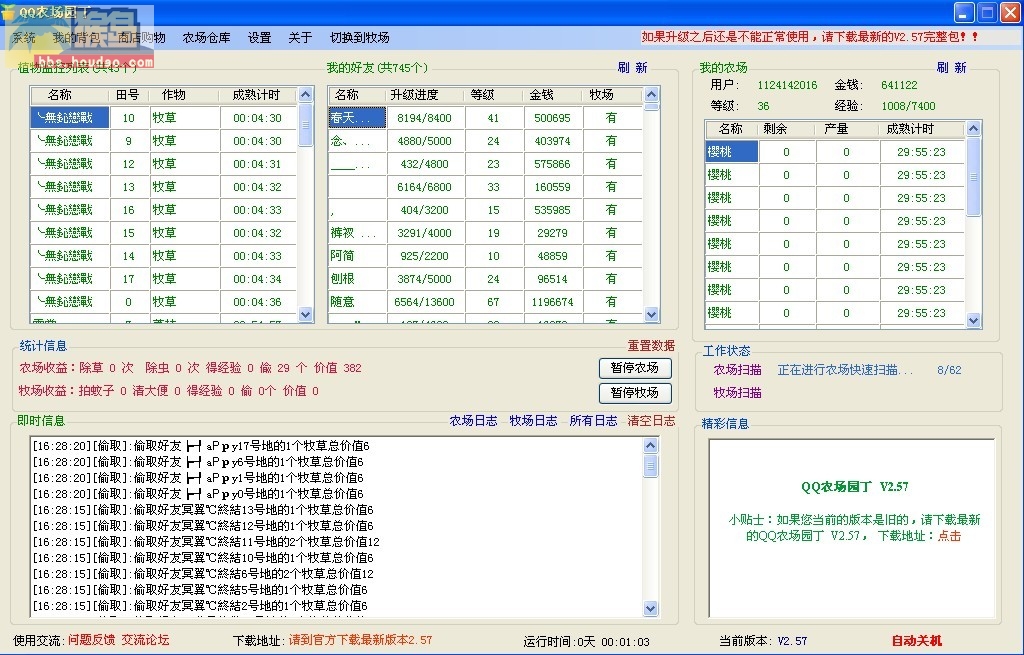Click my farm list scroll-up arrow
1024x655 pixels.
tap(973, 129)
